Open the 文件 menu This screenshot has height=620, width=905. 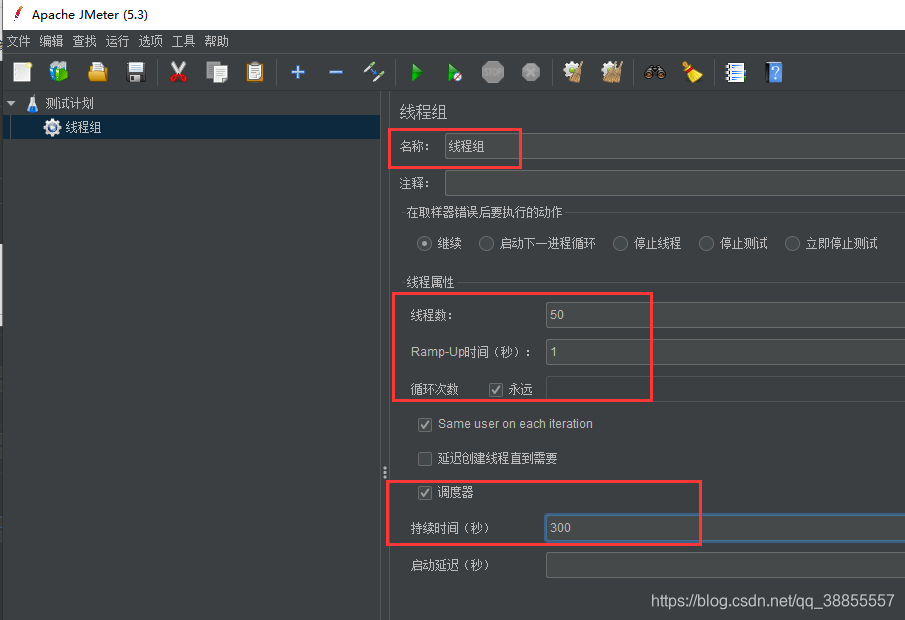point(18,42)
